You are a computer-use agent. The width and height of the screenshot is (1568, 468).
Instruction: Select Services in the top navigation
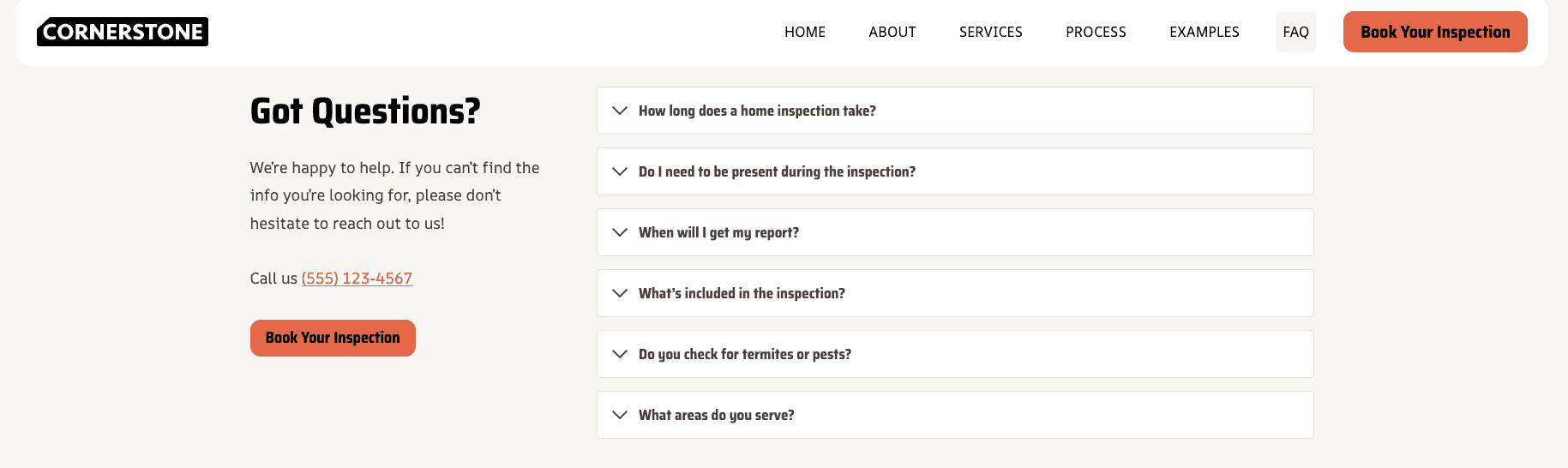pos(990,32)
